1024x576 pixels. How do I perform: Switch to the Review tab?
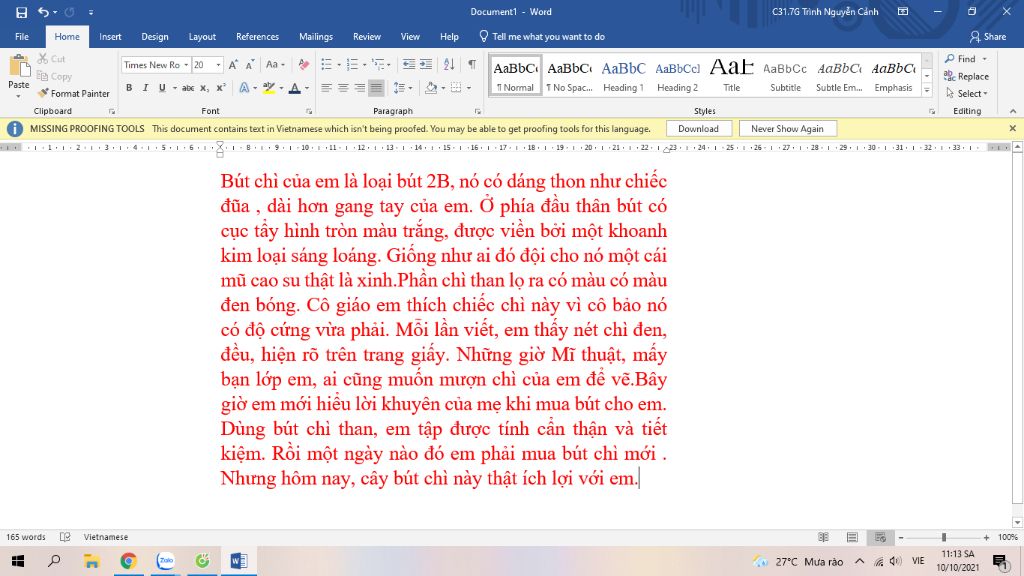tap(367, 37)
